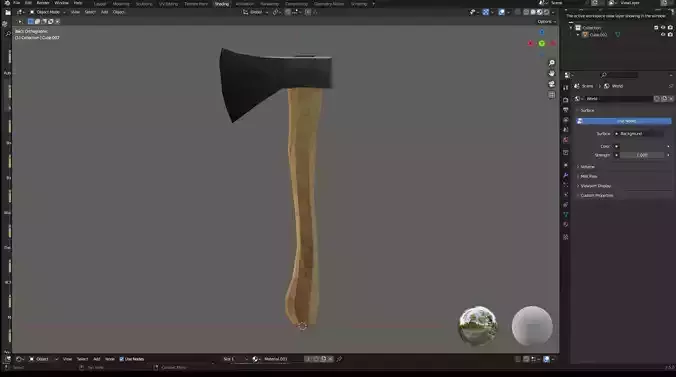Image resolution: width=676 pixels, height=377 pixels.
Task: Switch orthographic/perspective grid icon in viewport
Action: tap(551, 95)
